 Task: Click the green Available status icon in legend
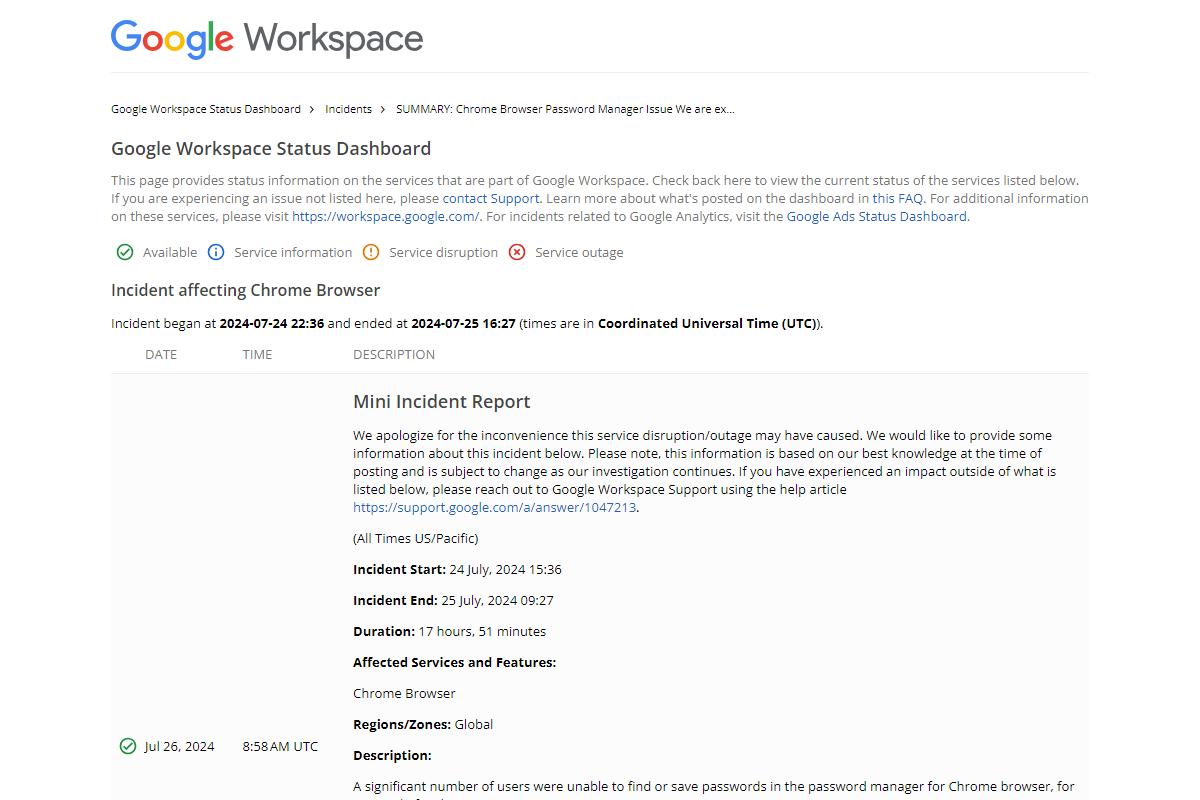[125, 252]
